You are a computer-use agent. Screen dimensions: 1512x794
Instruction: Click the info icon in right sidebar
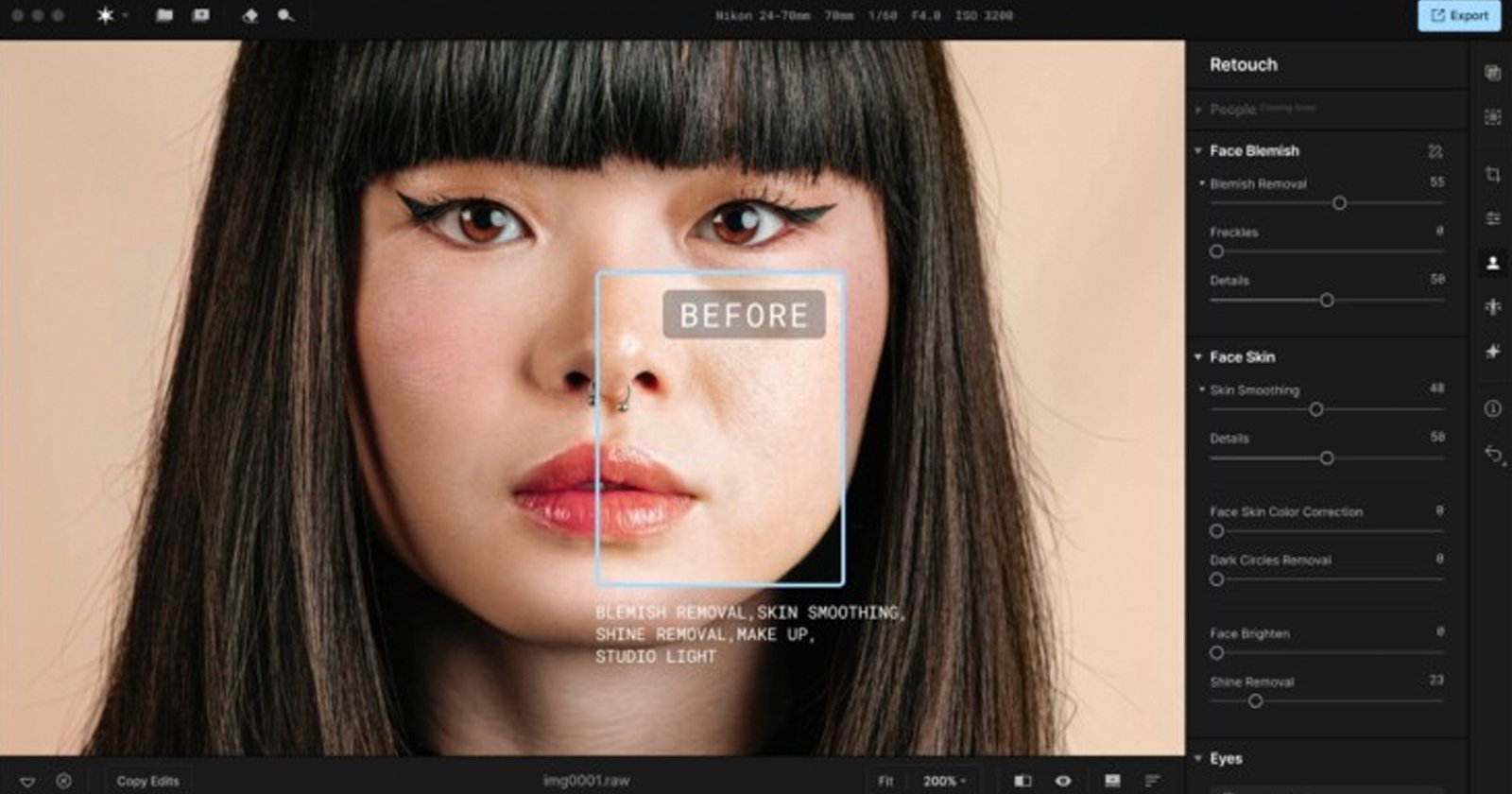pos(1493,408)
